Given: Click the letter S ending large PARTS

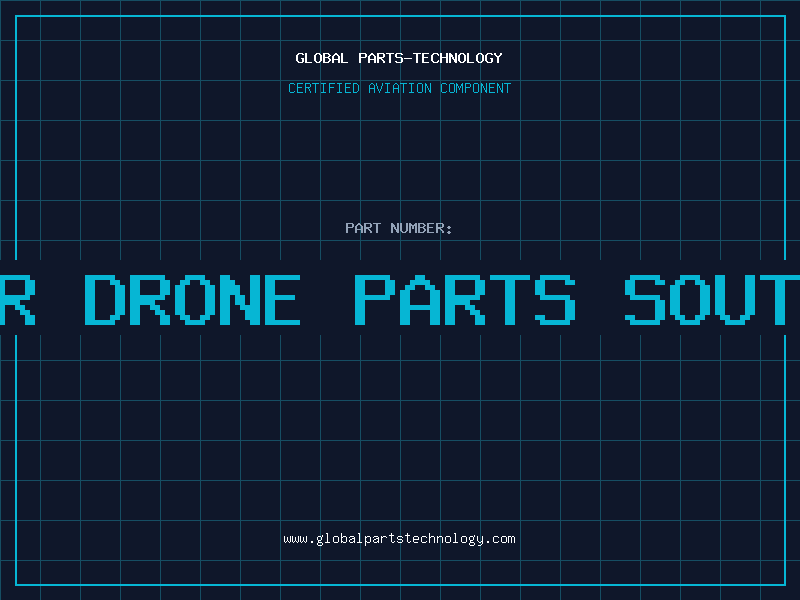Looking at the screenshot, I should click(x=556, y=299).
